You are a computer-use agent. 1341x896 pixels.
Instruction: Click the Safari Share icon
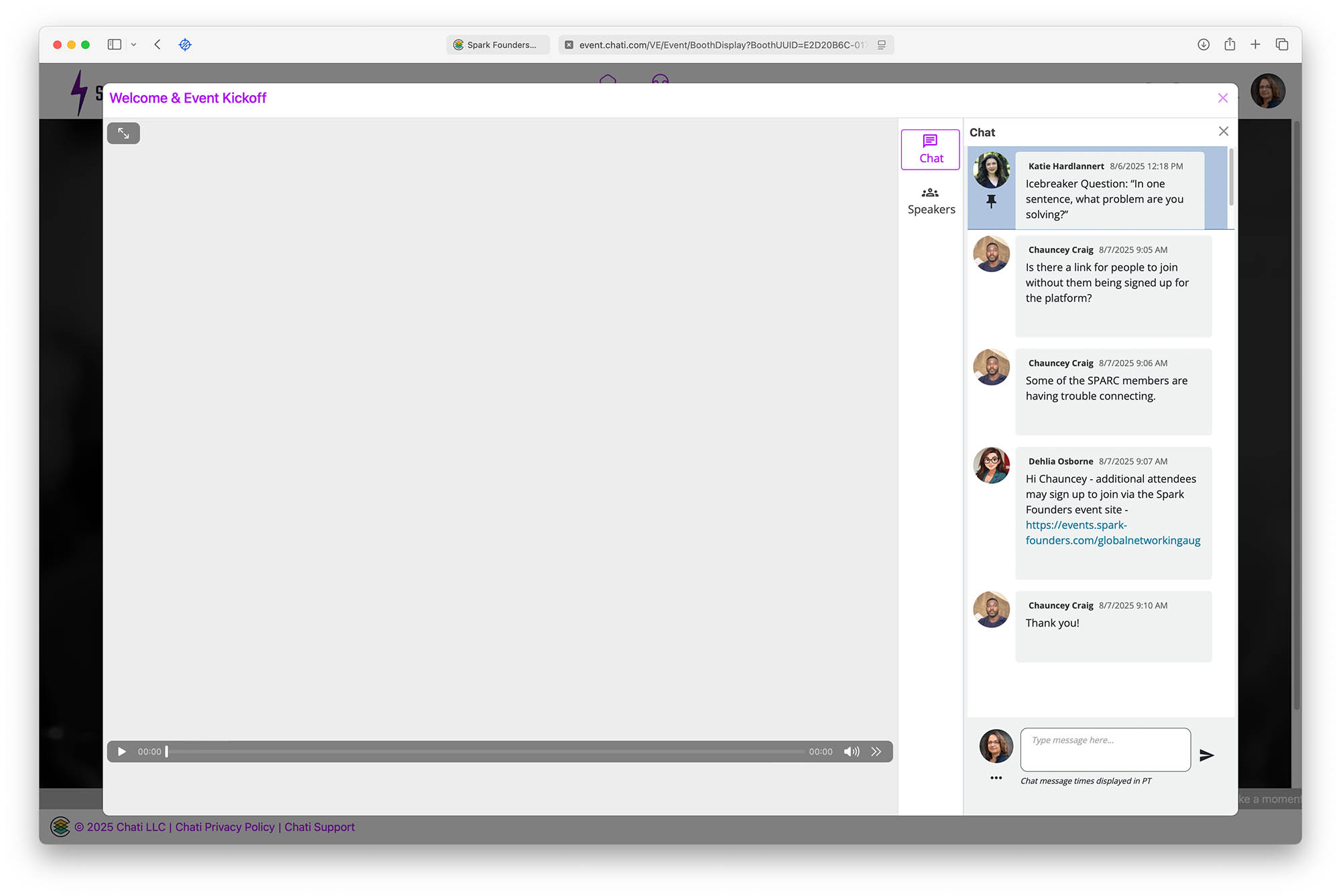[x=1229, y=44]
